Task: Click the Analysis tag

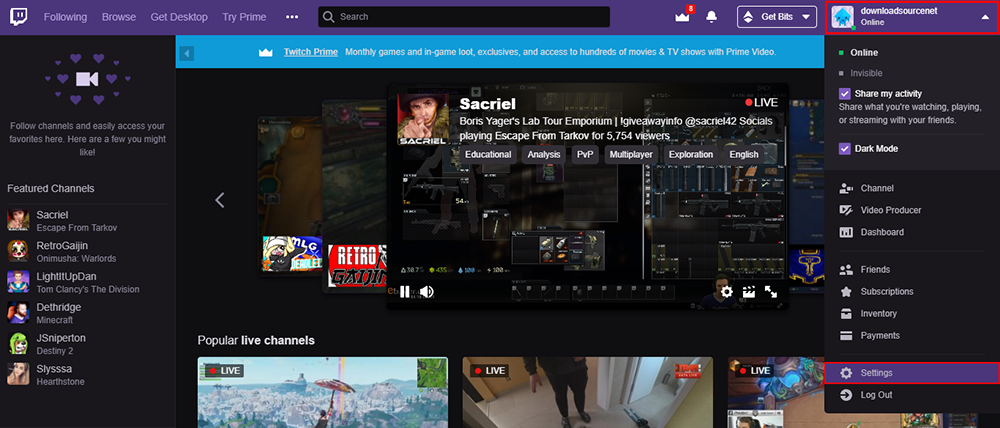Action: pyautogui.click(x=543, y=154)
